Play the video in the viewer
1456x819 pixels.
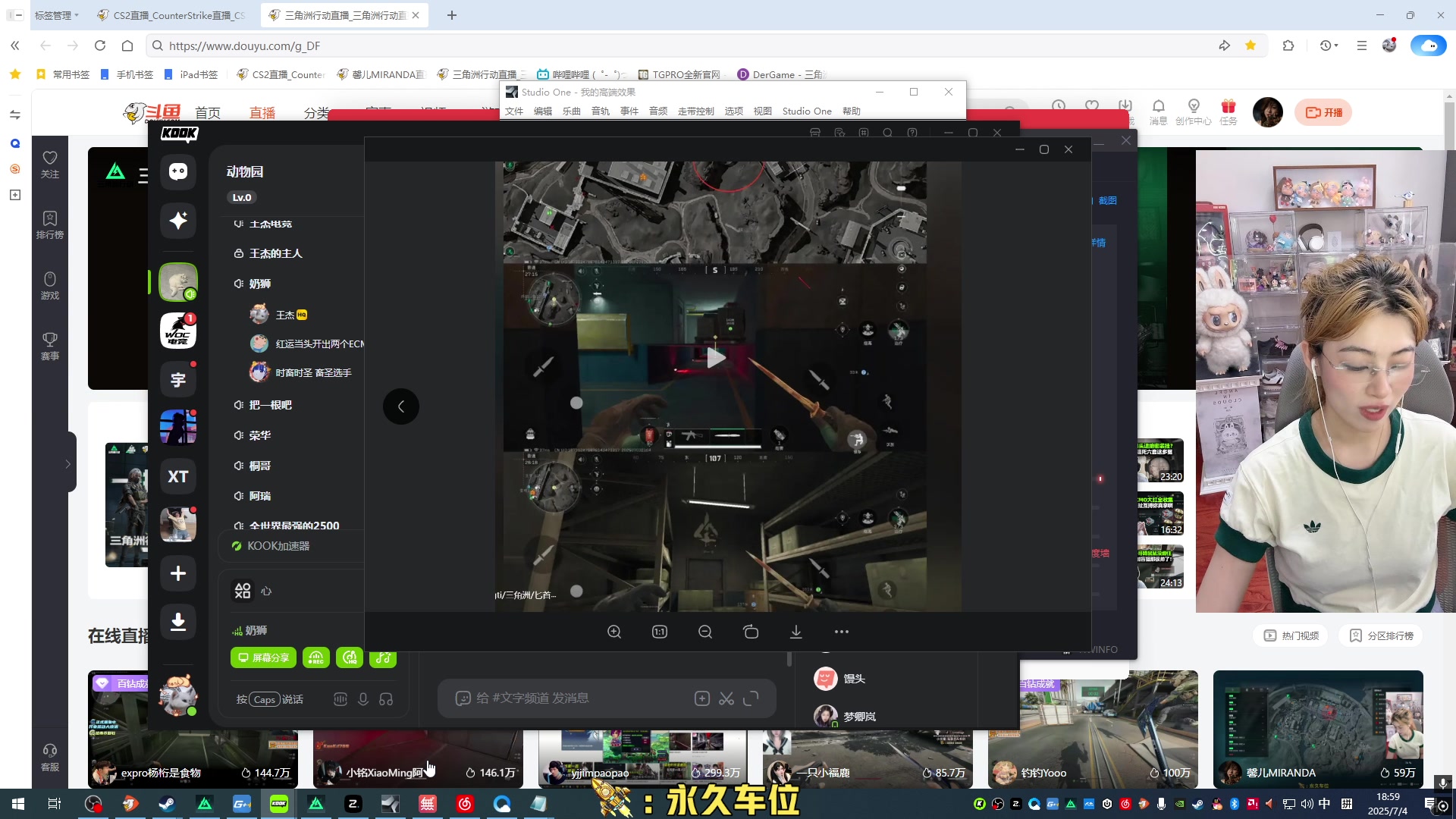pos(715,358)
